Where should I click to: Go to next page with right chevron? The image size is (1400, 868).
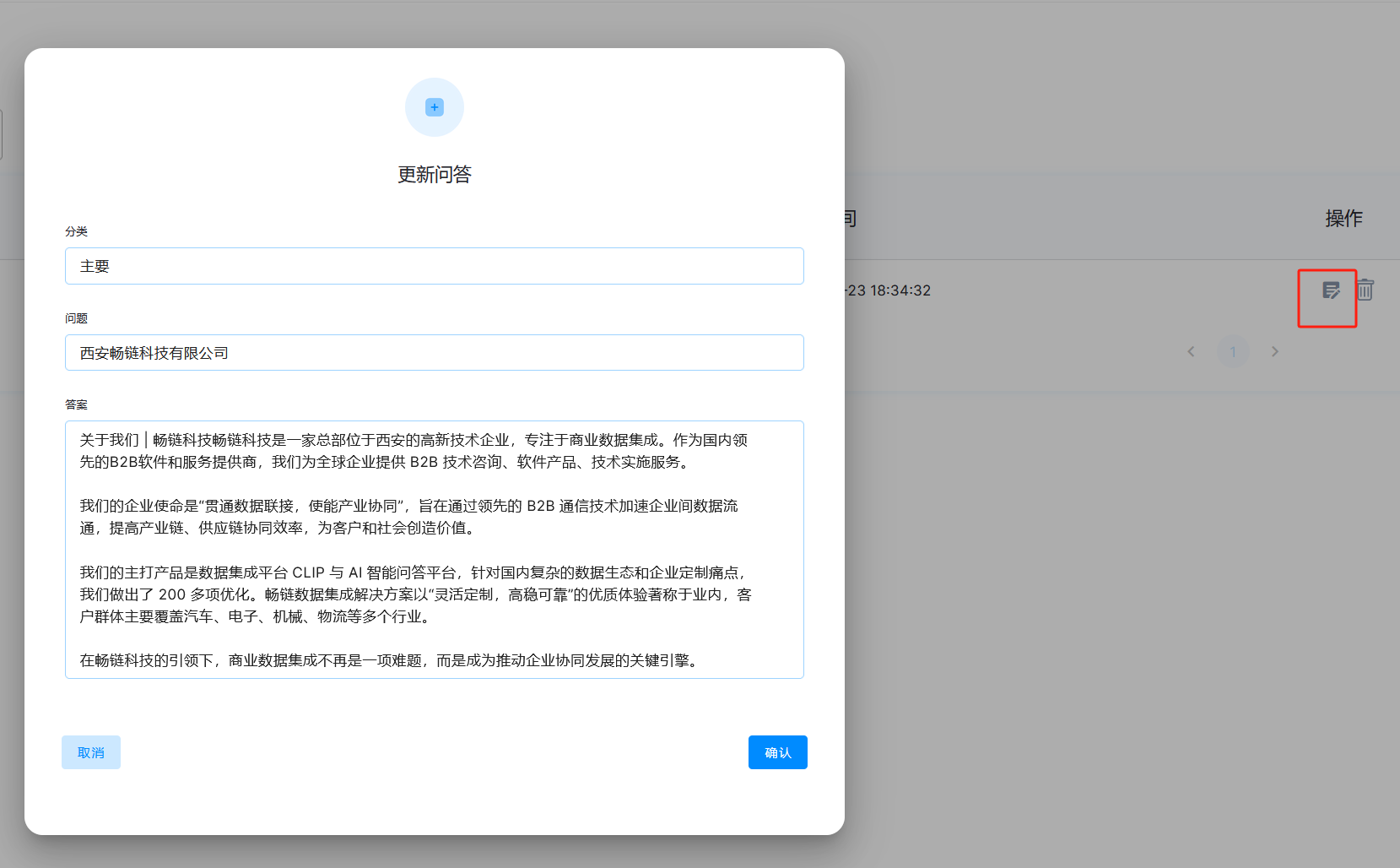pyautogui.click(x=1274, y=351)
